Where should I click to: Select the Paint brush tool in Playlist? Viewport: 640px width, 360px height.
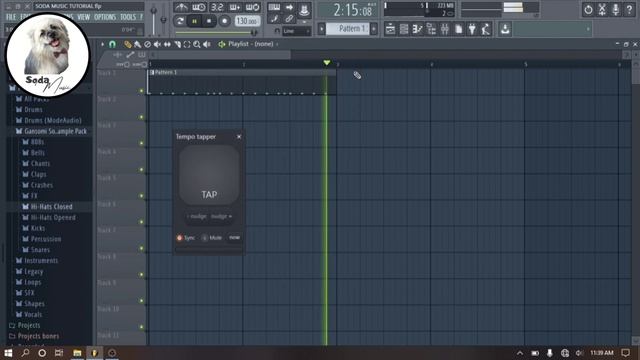138,44
